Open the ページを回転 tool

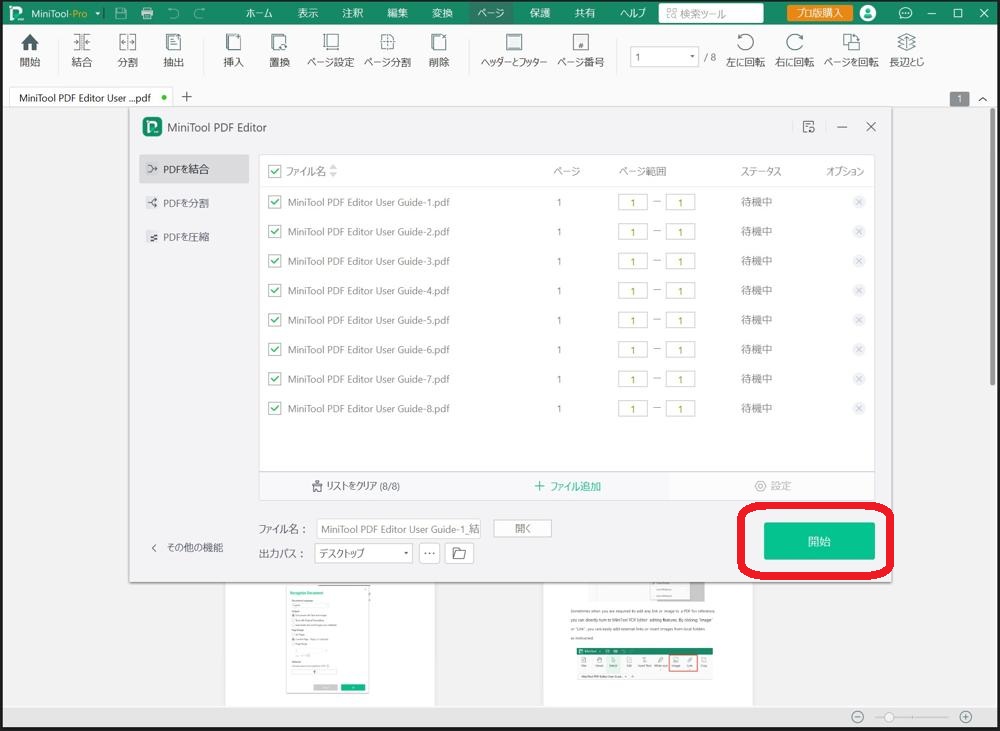851,50
